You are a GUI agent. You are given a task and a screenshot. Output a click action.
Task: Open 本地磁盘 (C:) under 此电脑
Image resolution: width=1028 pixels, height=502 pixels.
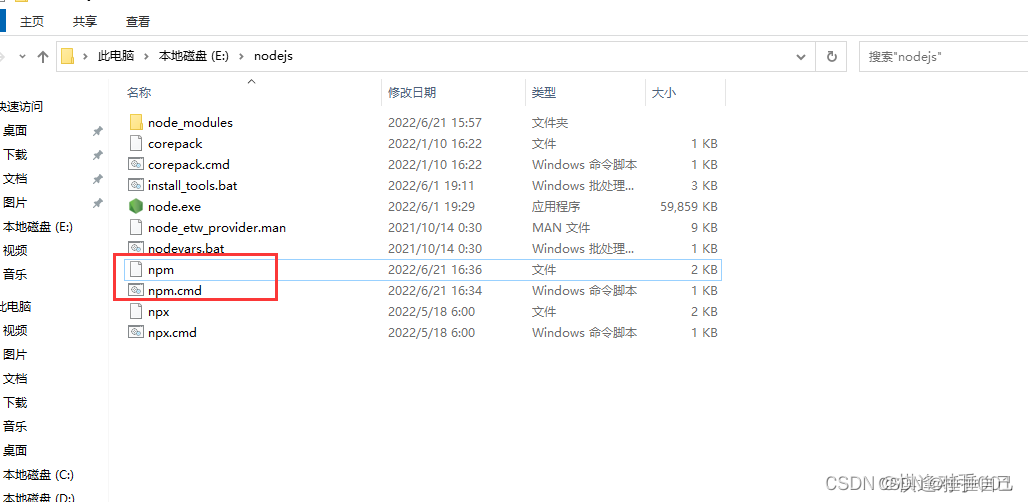tap(38, 474)
